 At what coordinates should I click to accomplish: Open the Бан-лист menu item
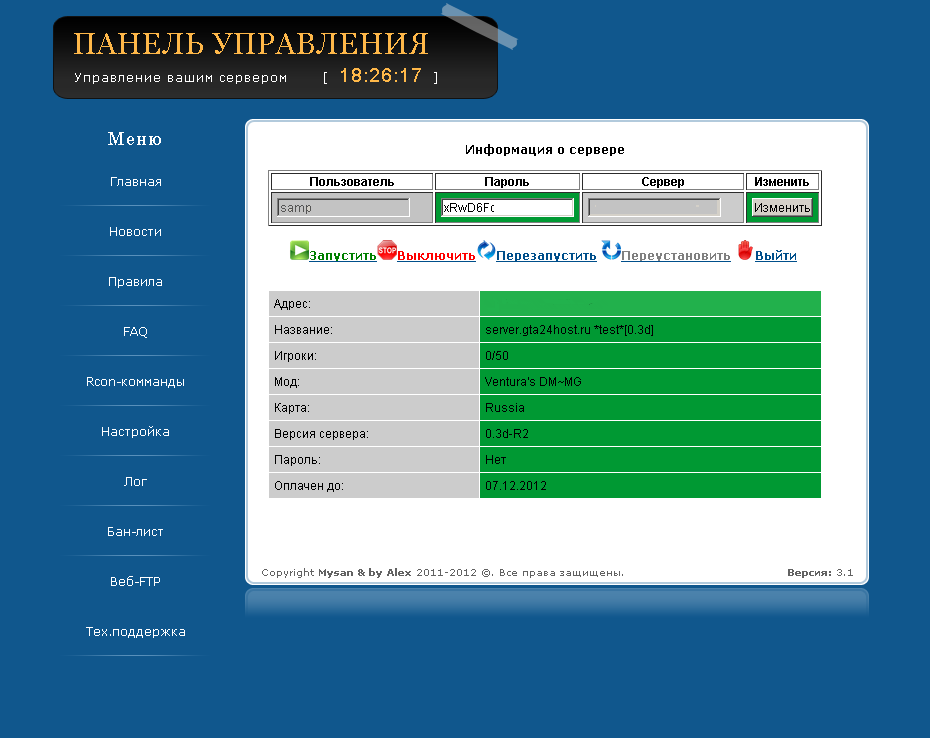pos(135,532)
